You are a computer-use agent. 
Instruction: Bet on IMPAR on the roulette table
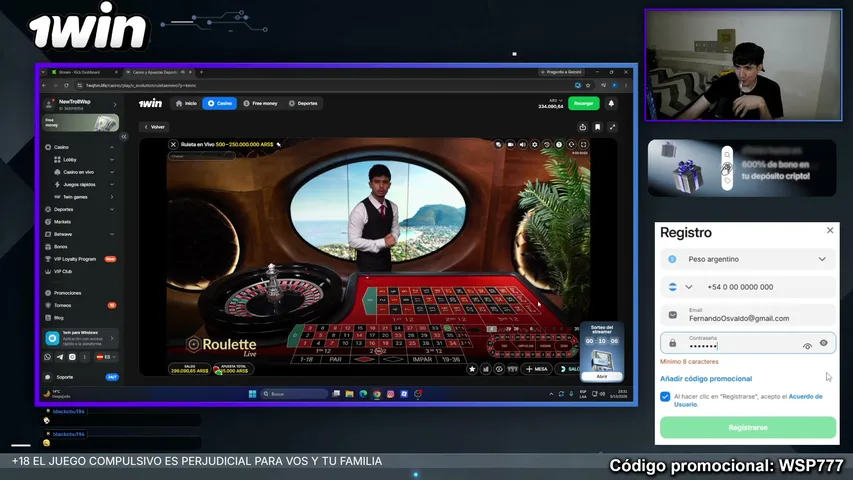(422, 360)
